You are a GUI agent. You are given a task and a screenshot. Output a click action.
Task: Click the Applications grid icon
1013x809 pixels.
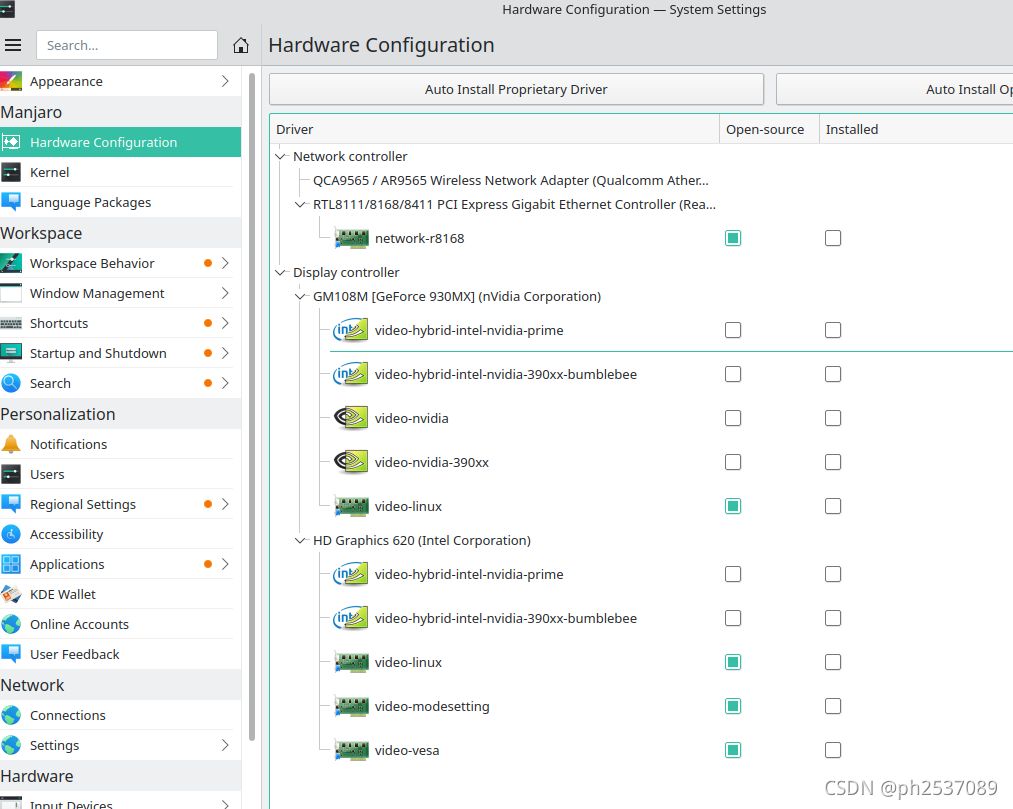11,564
